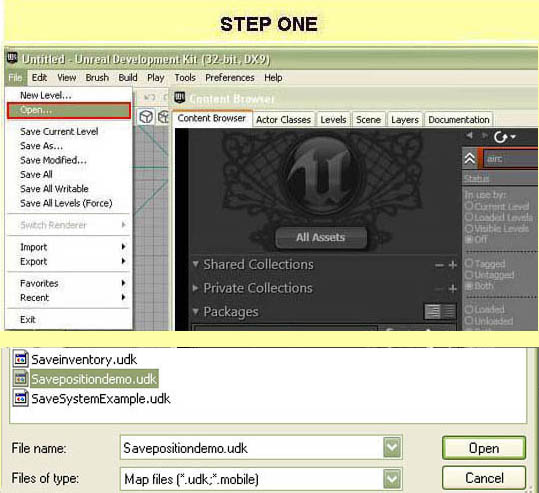Screen dimensions: 539x493
Task: Select Save All Levels (Force)
Action: tap(69, 203)
